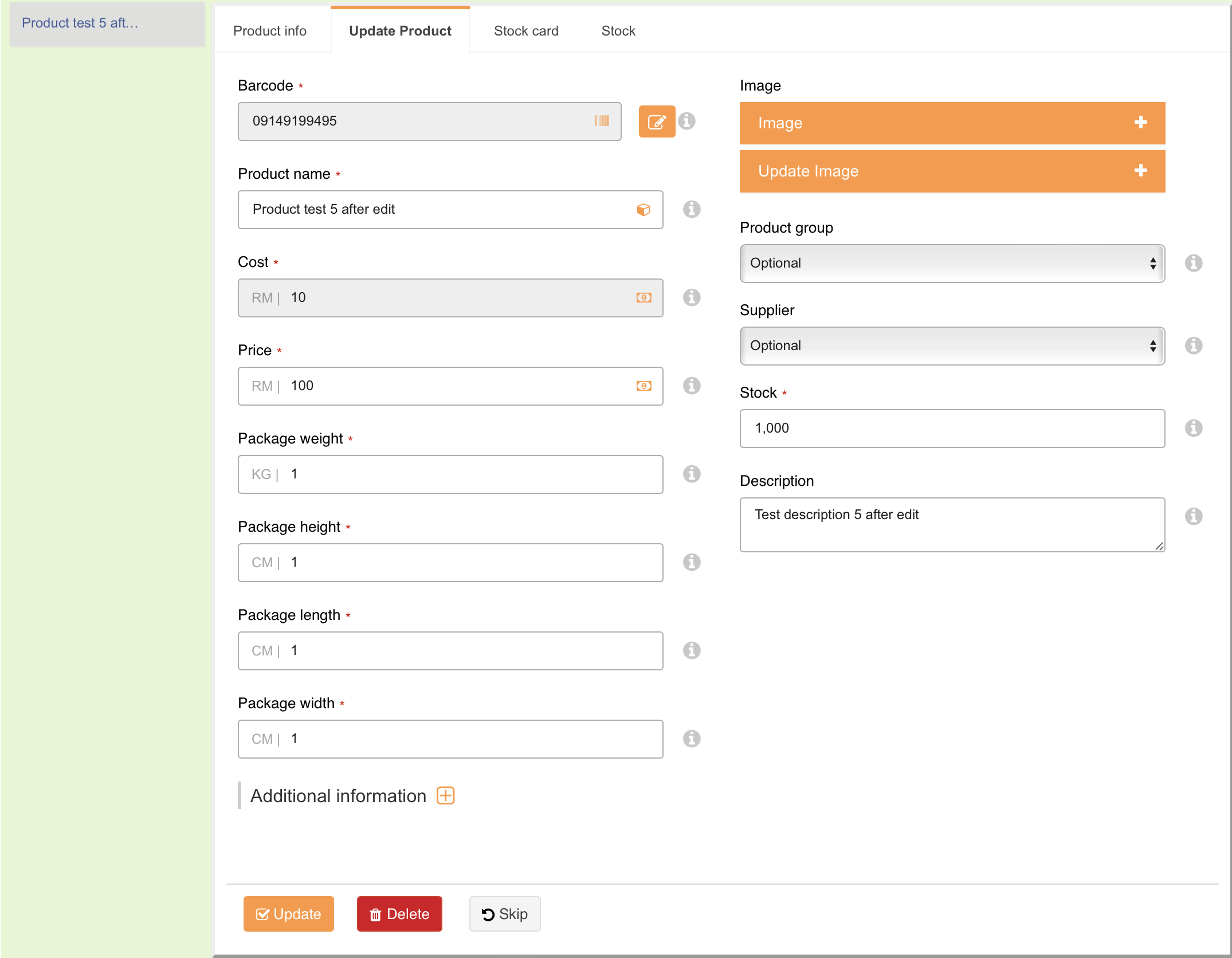This screenshot has width=1232, height=958.
Task: Click info icon next to Package weight
Action: 692,474
